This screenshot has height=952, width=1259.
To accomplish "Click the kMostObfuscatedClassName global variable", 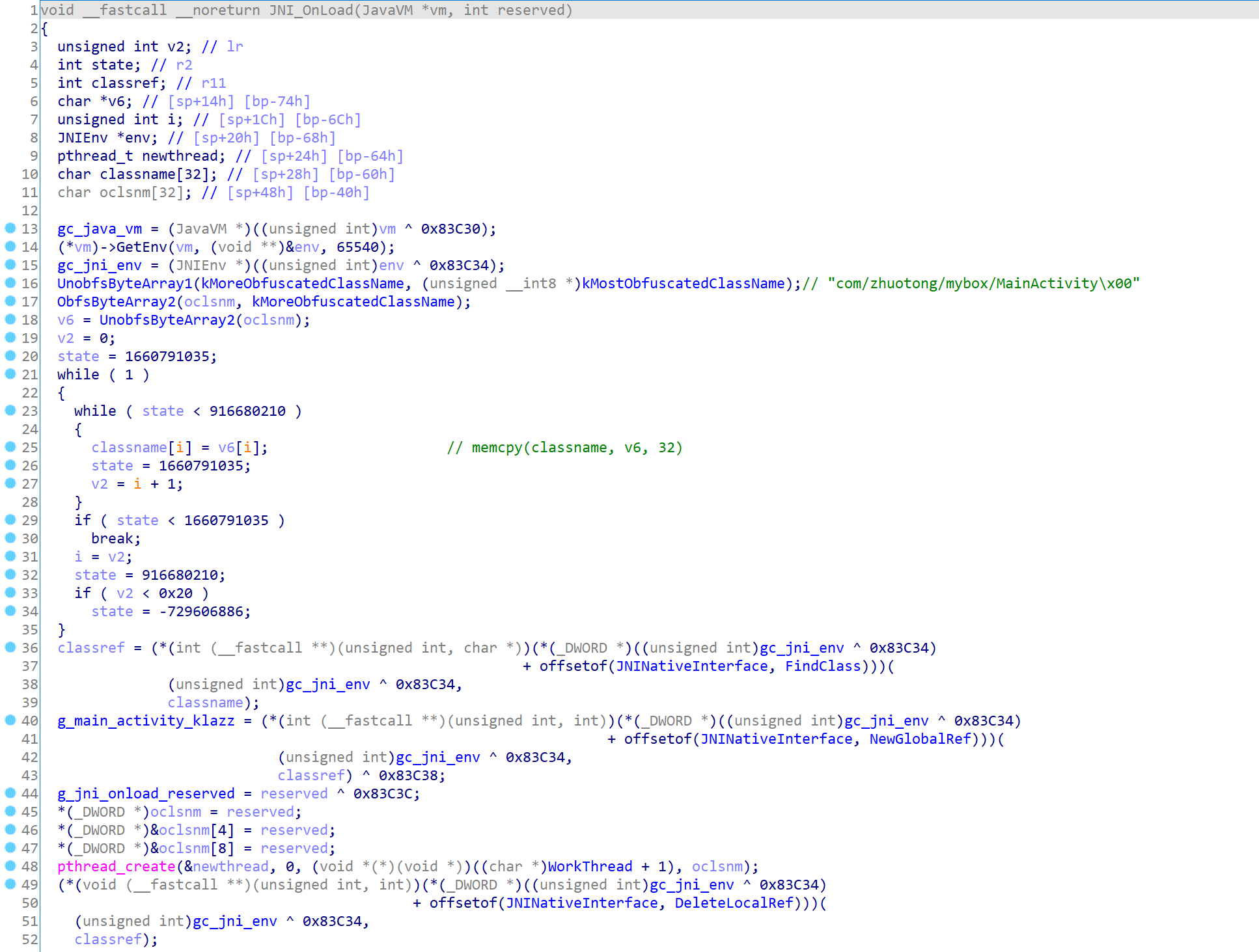I will pyautogui.click(x=683, y=284).
